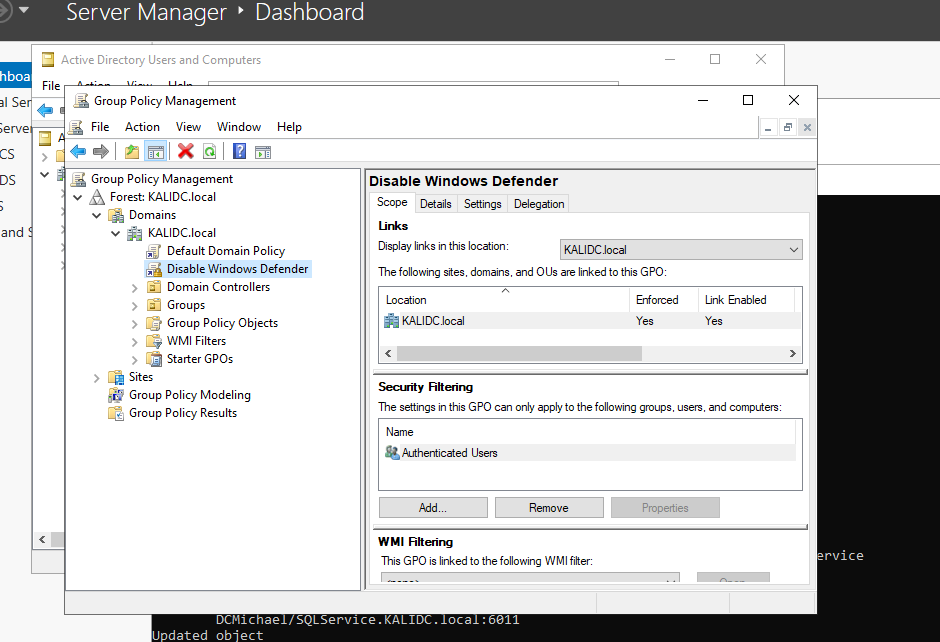This screenshot has width=940, height=642.
Task: Expand the Starter GPOs node
Action: (x=135, y=360)
